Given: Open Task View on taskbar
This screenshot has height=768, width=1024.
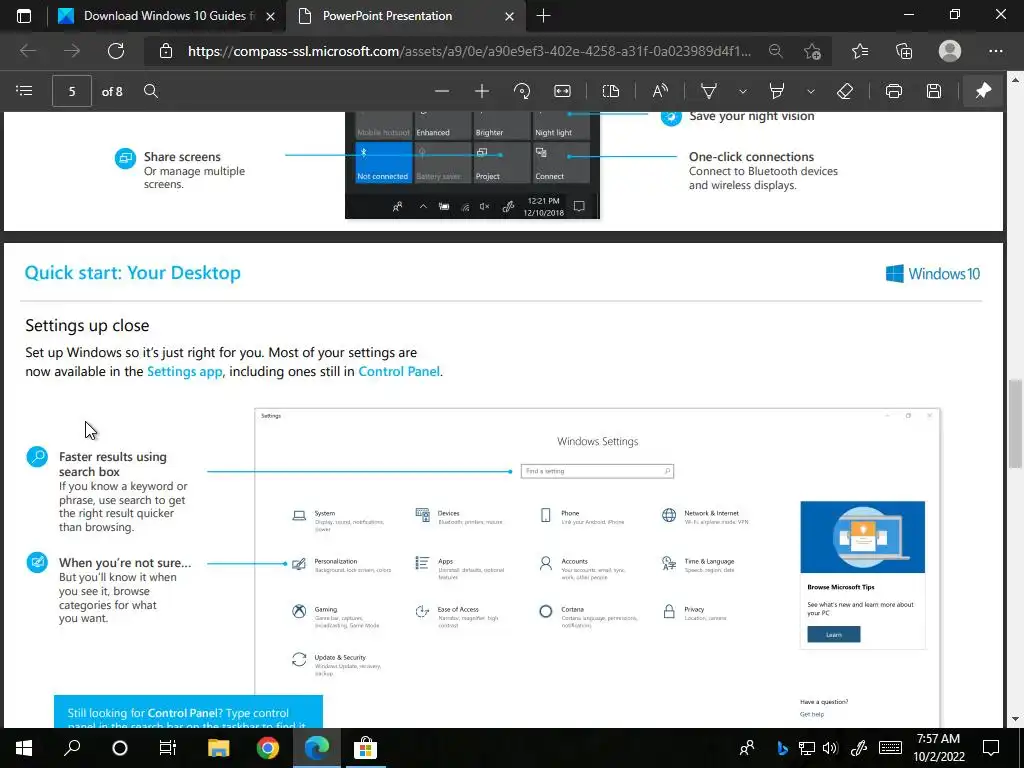Looking at the screenshot, I should click(x=168, y=748).
